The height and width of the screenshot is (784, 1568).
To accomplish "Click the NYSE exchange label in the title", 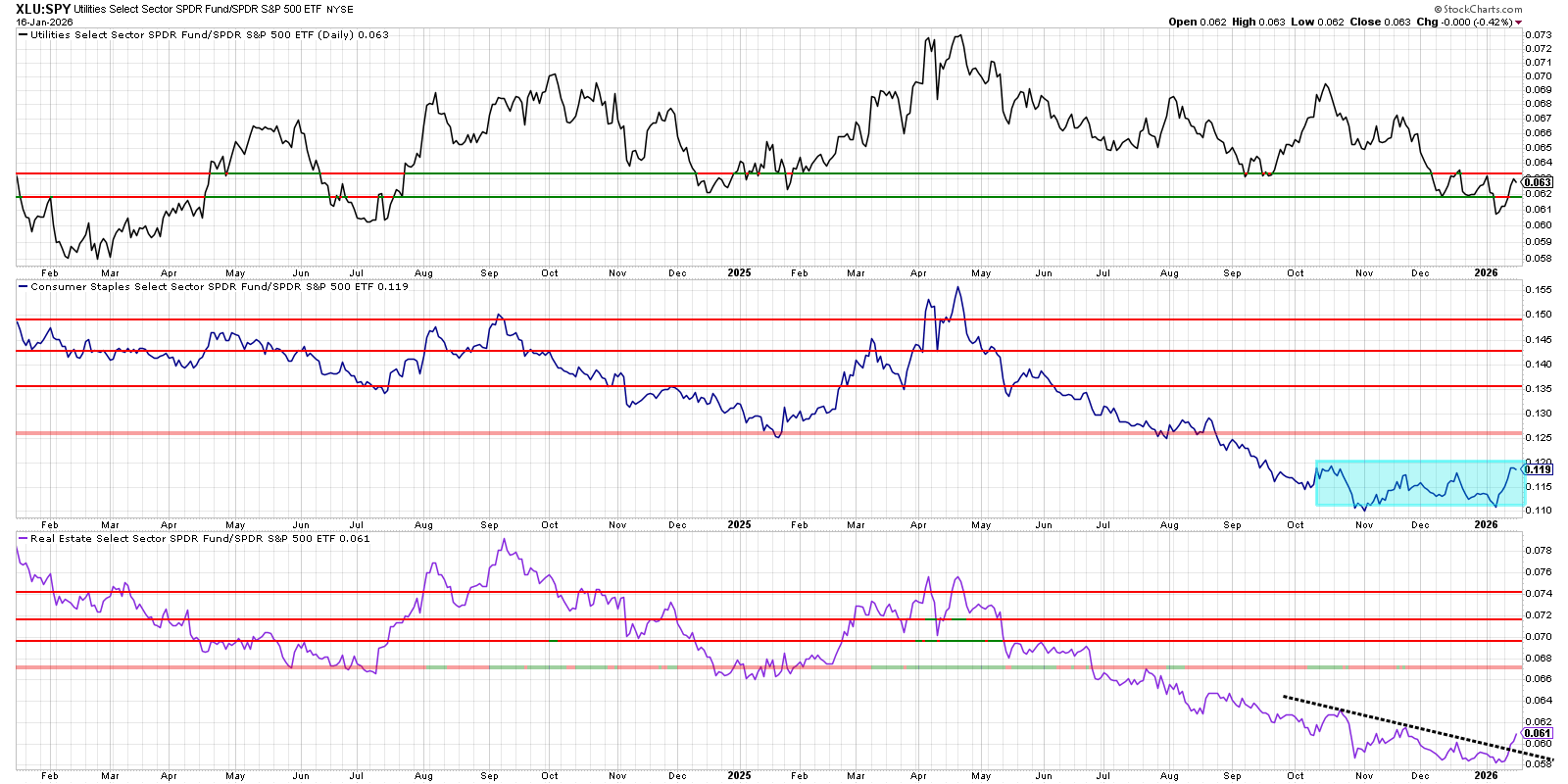I will pyautogui.click(x=340, y=10).
